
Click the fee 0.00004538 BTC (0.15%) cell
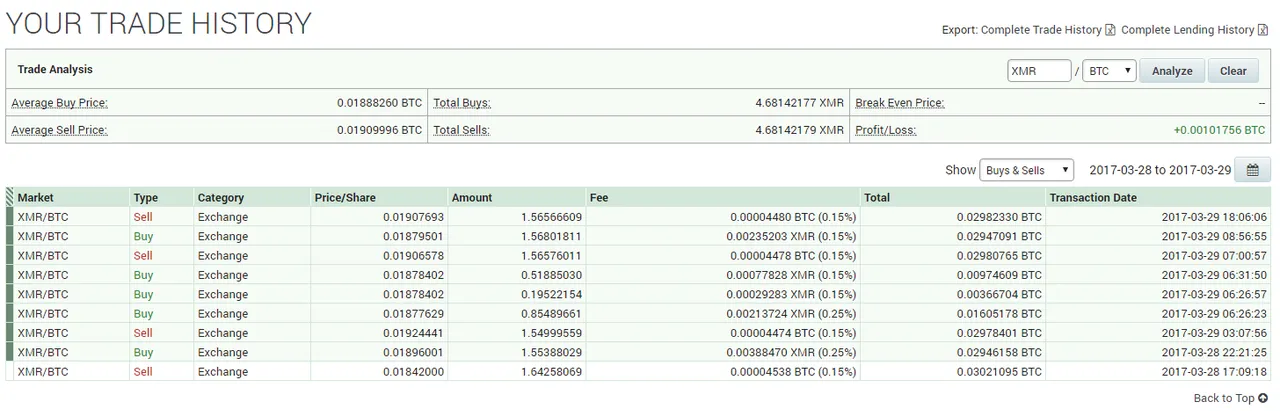coord(723,372)
